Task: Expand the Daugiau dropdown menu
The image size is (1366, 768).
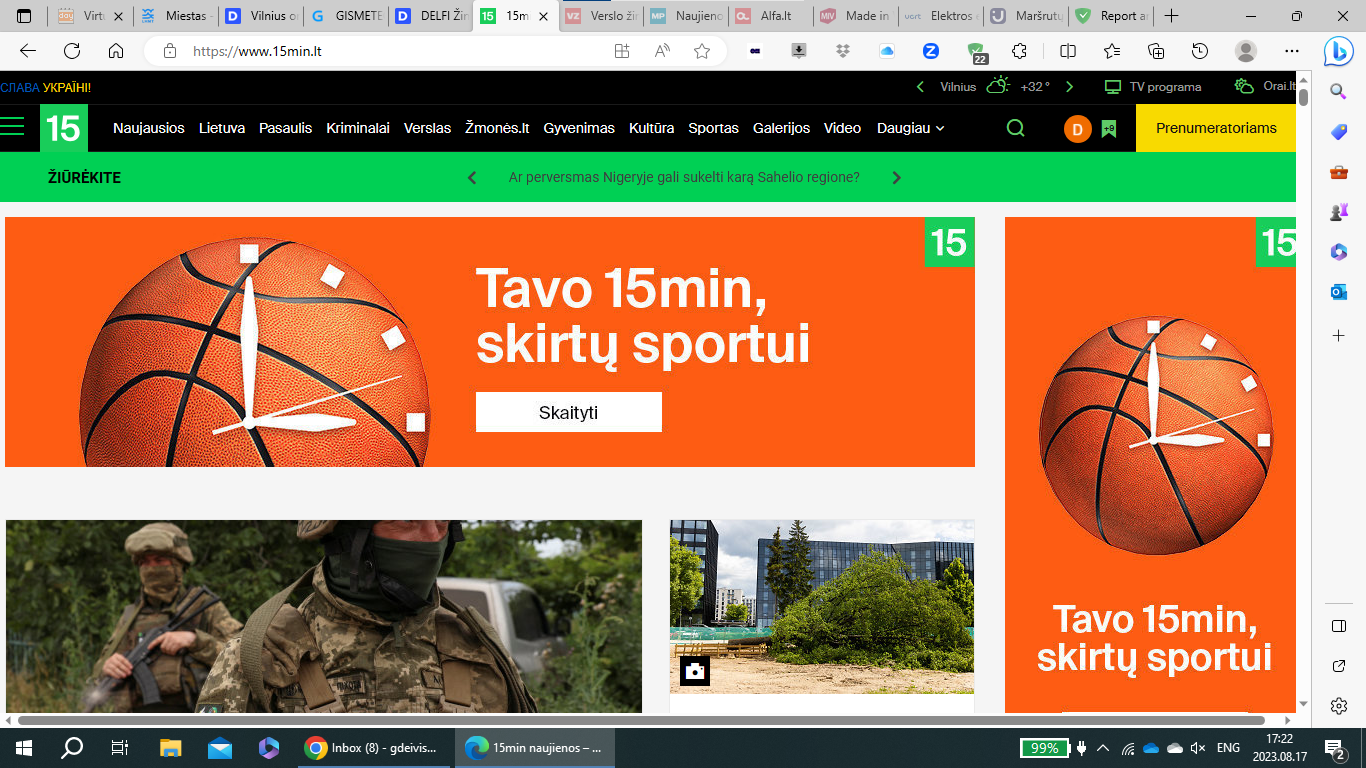Action: [910, 128]
